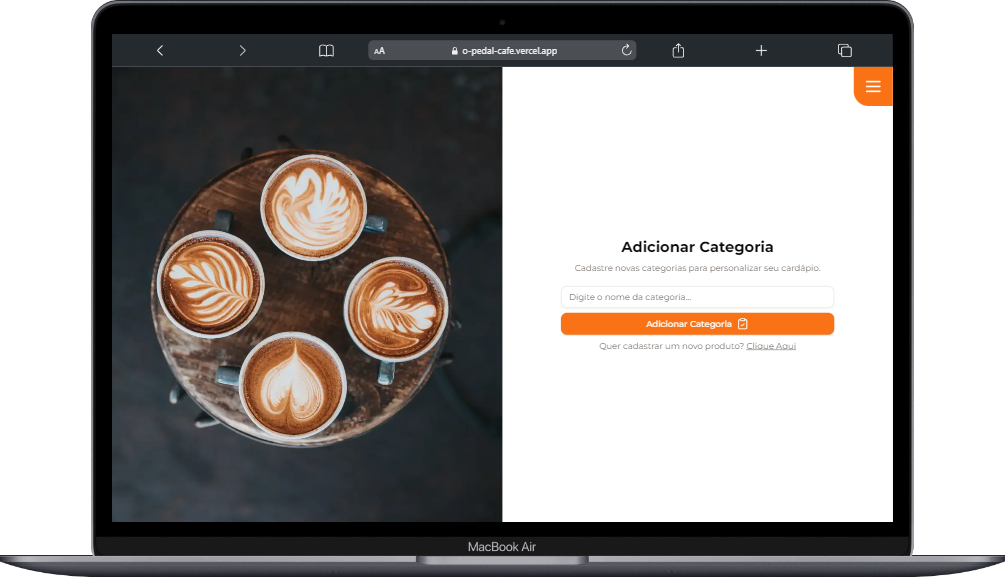This screenshot has height=577, width=1005.
Task: Focus the category name input field
Action: pos(697,297)
